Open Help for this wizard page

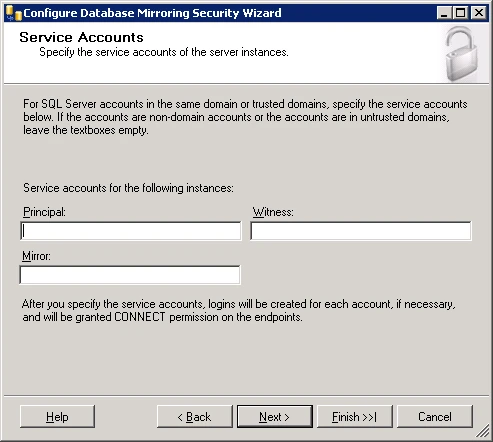click(x=57, y=417)
